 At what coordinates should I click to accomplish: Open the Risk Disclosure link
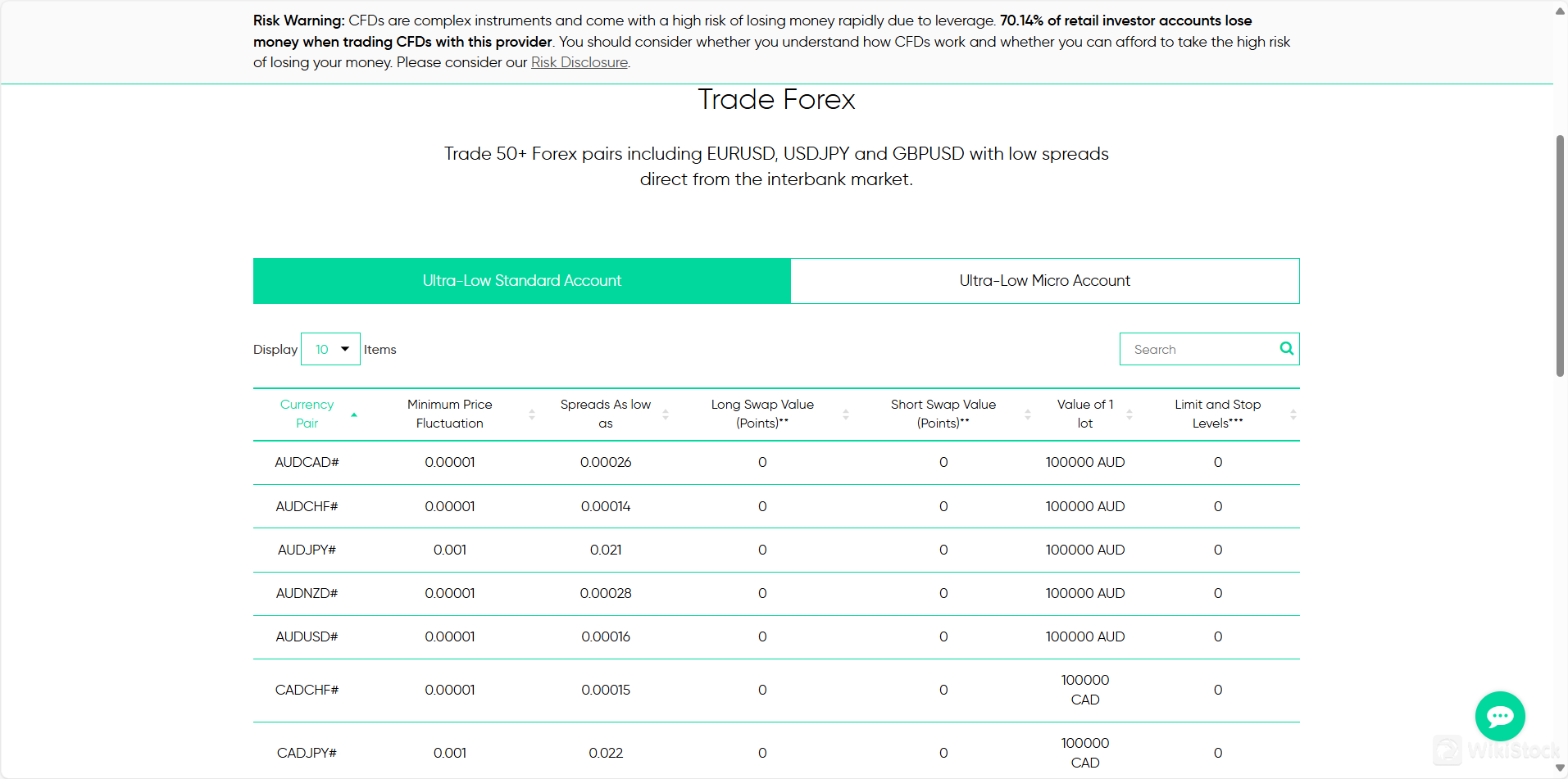click(579, 62)
